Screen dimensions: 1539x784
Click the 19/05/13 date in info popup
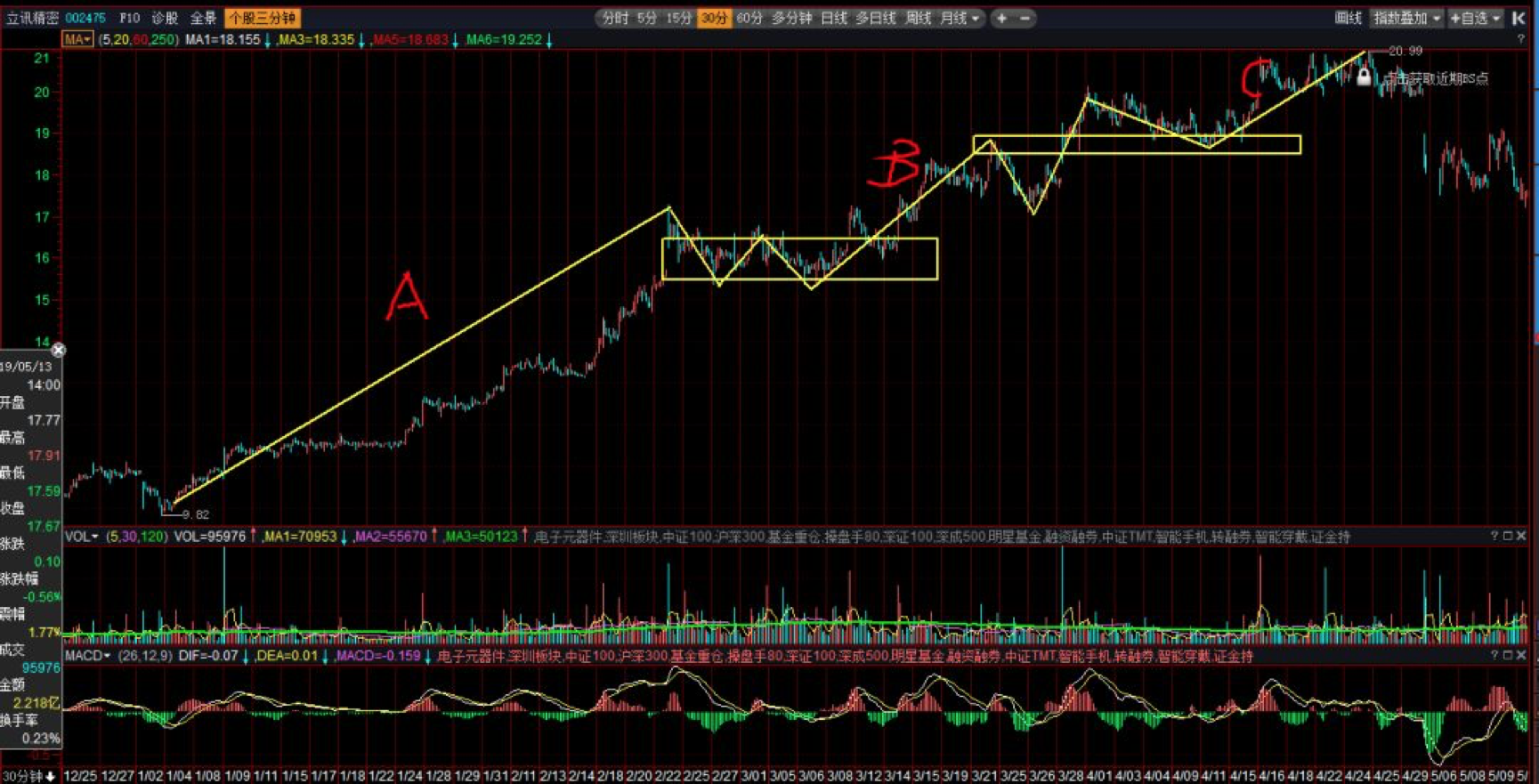(26, 367)
